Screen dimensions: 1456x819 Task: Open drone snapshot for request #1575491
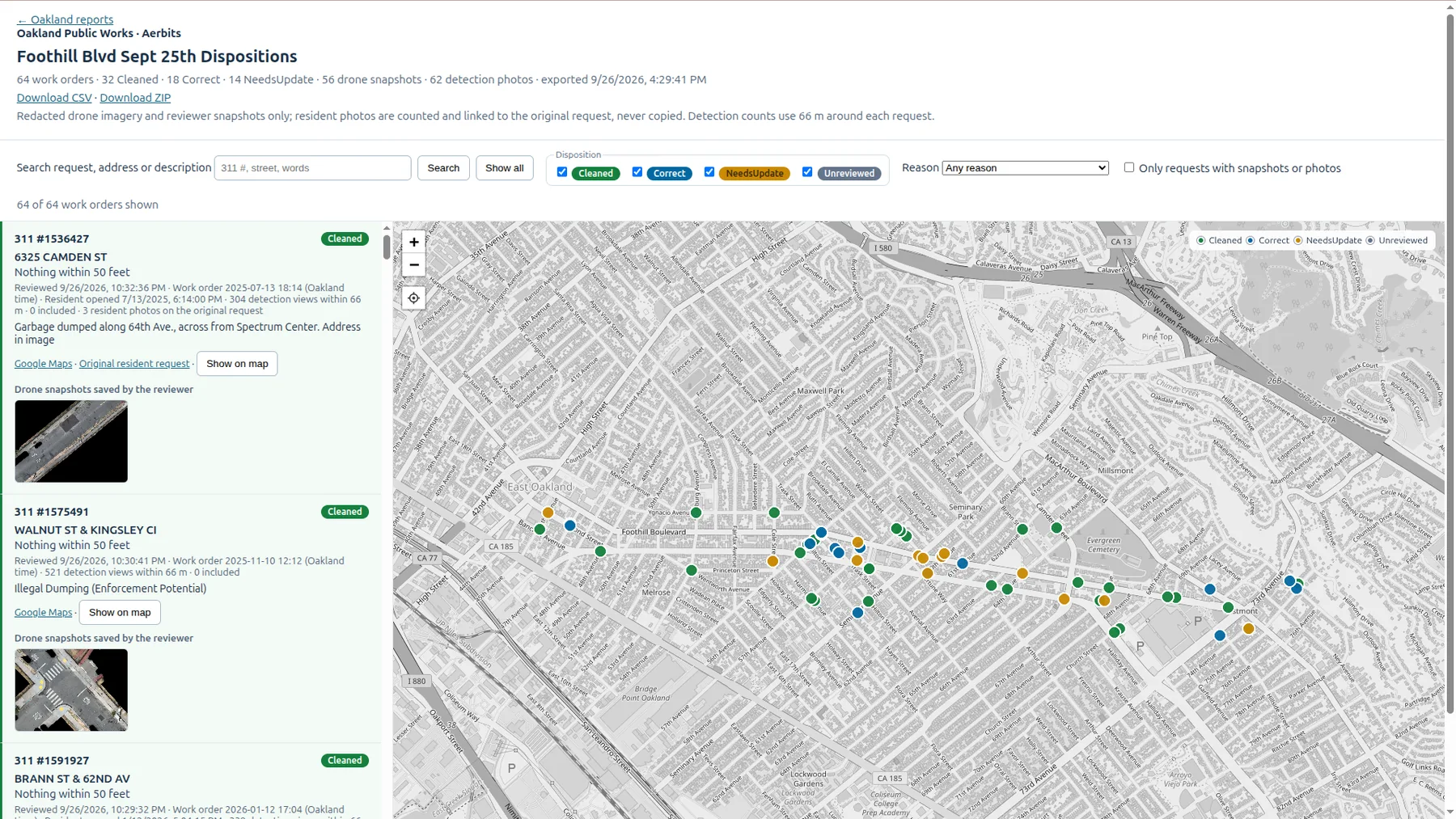(71, 690)
